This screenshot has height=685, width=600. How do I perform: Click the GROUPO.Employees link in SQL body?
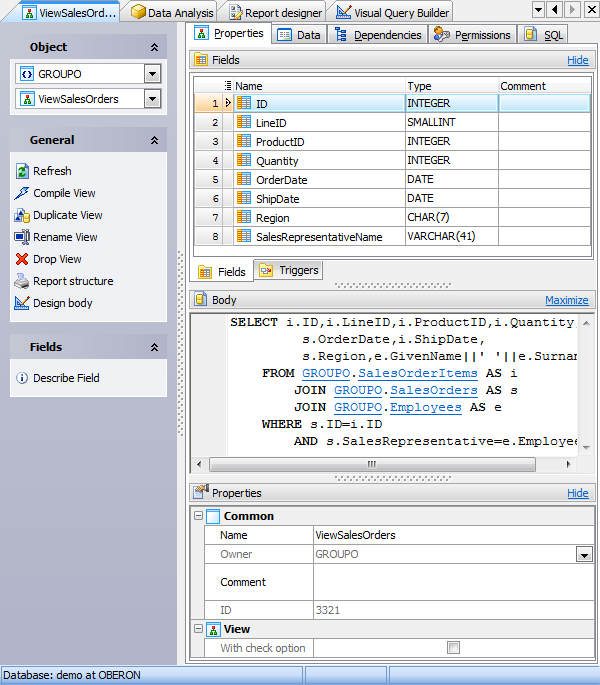[398, 408]
